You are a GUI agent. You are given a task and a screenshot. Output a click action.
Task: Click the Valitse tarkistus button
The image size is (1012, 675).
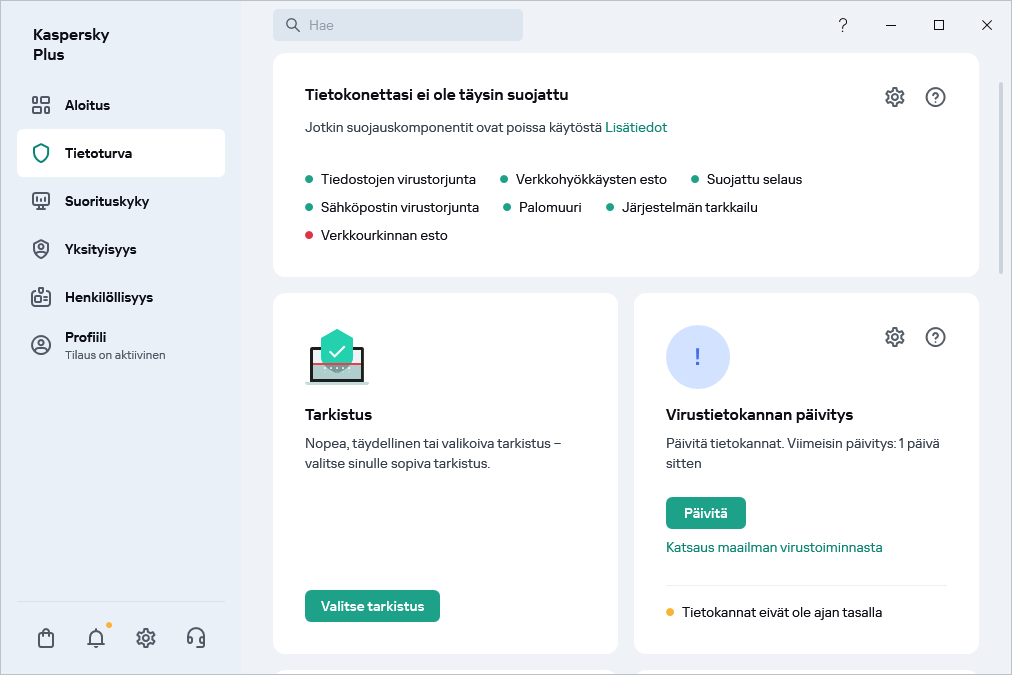point(372,606)
